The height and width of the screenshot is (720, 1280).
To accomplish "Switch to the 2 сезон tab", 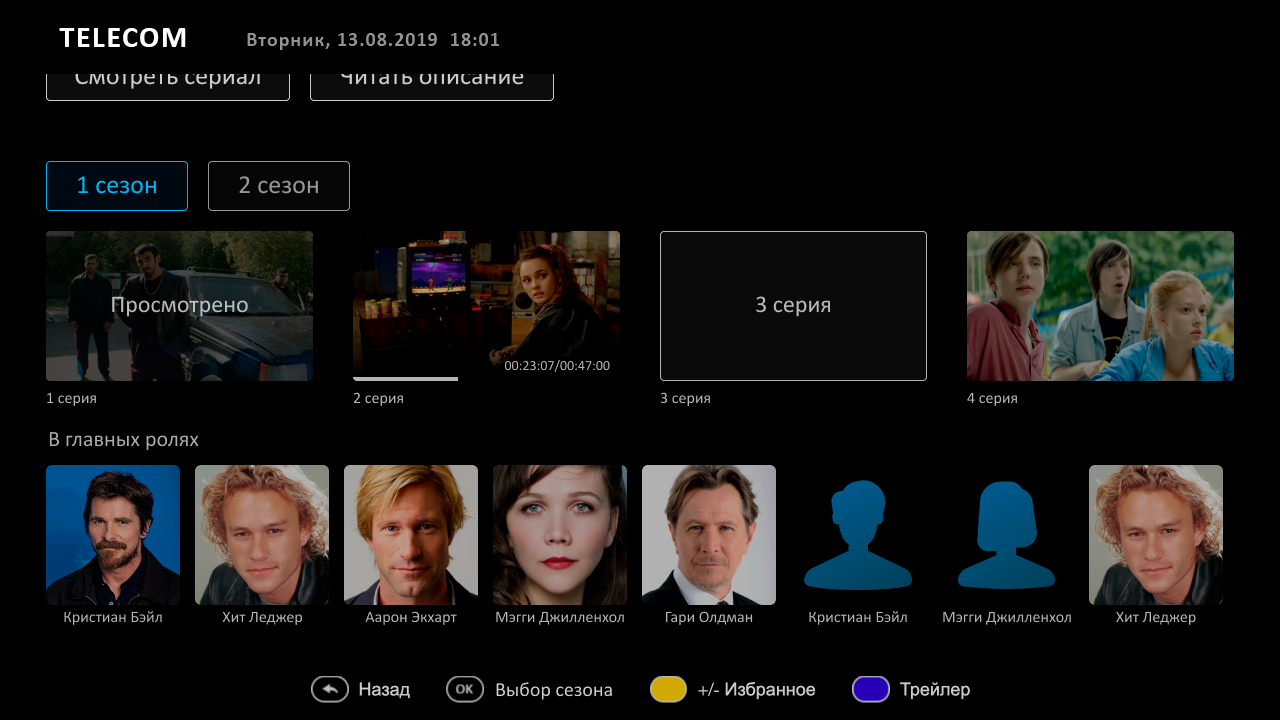I will point(279,186).
